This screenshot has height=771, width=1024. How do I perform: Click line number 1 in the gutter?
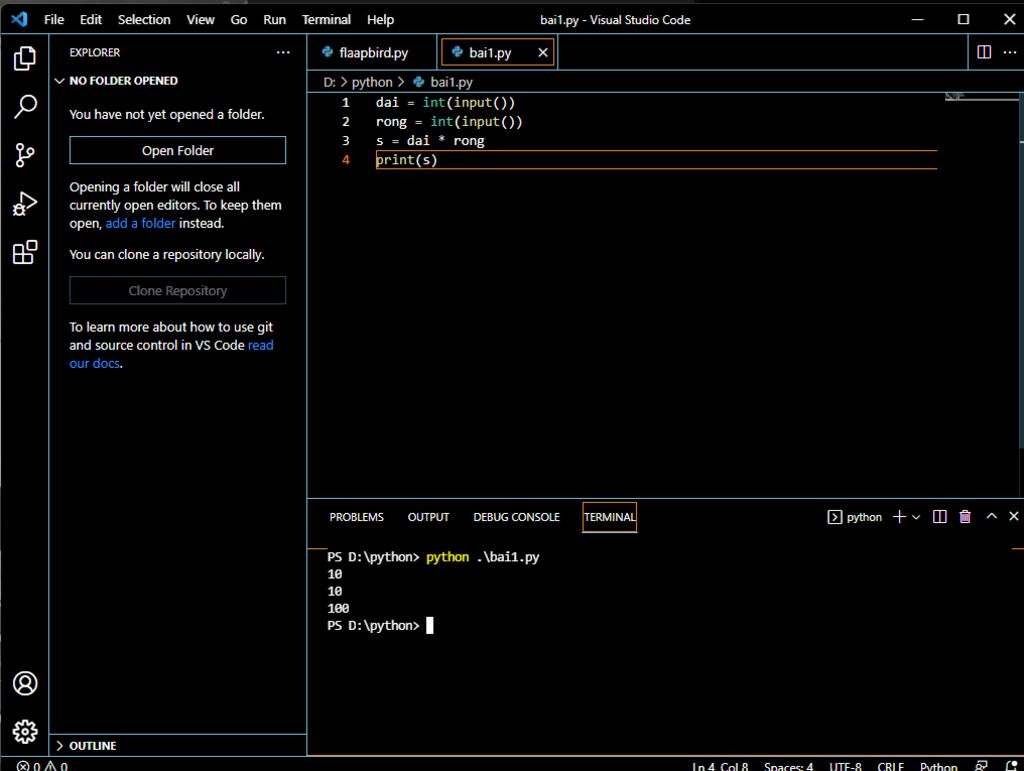coord(345,102)
